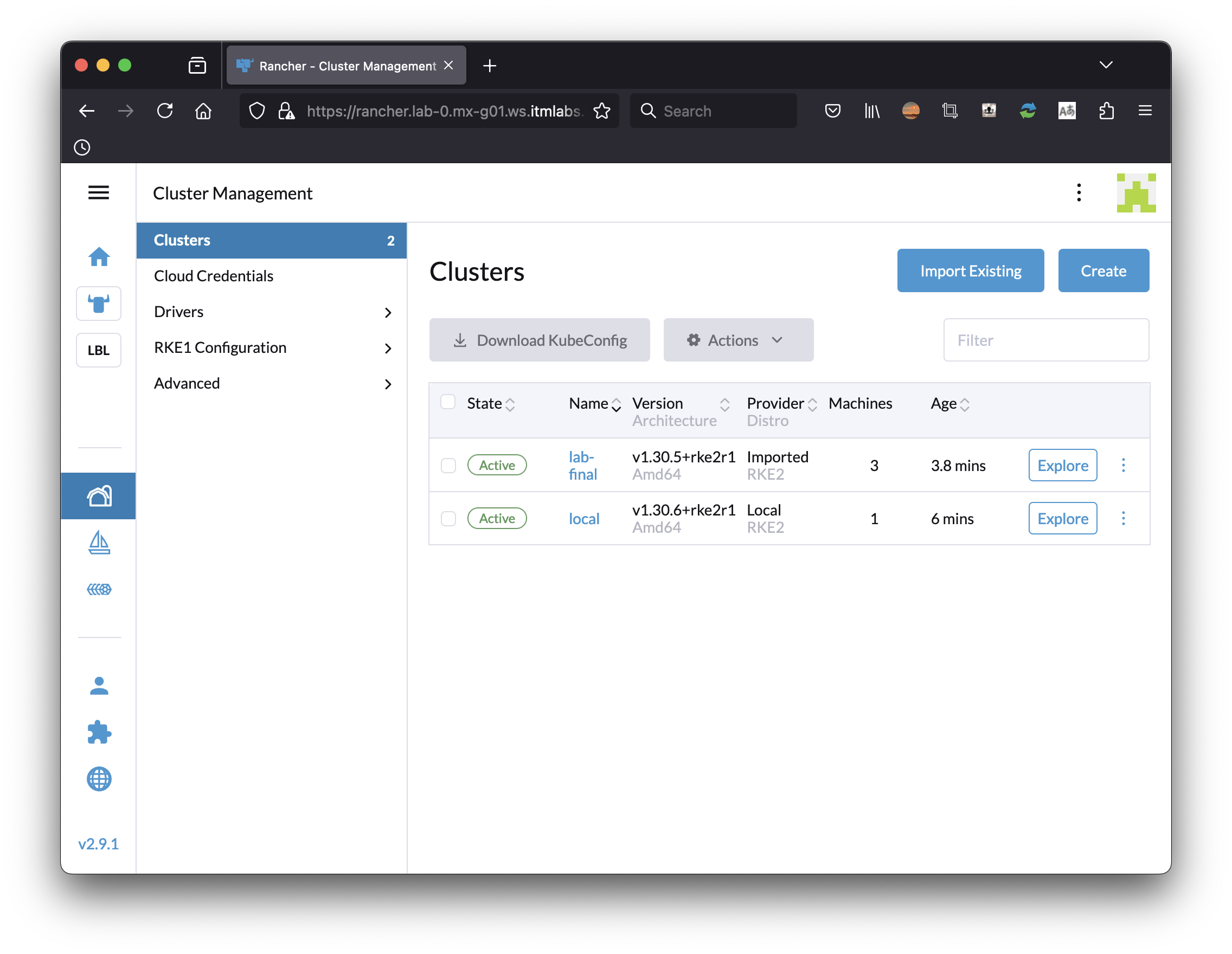Open the page actions three-dot menu in header
Image resolution: width=1232 pixels, height=954 pixels.
1079,193
